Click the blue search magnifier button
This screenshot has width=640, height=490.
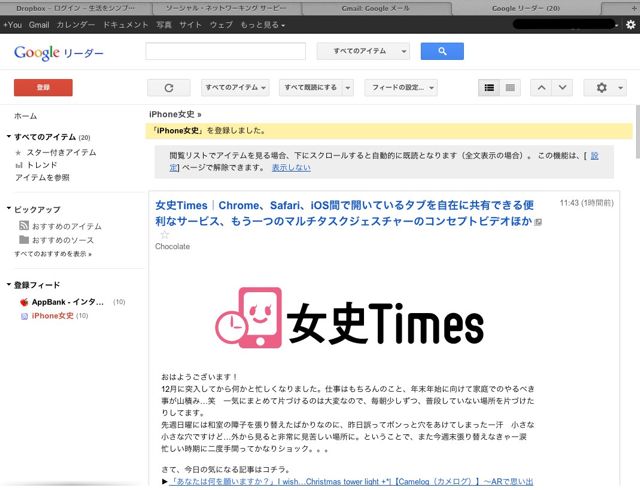click(442, 51)
